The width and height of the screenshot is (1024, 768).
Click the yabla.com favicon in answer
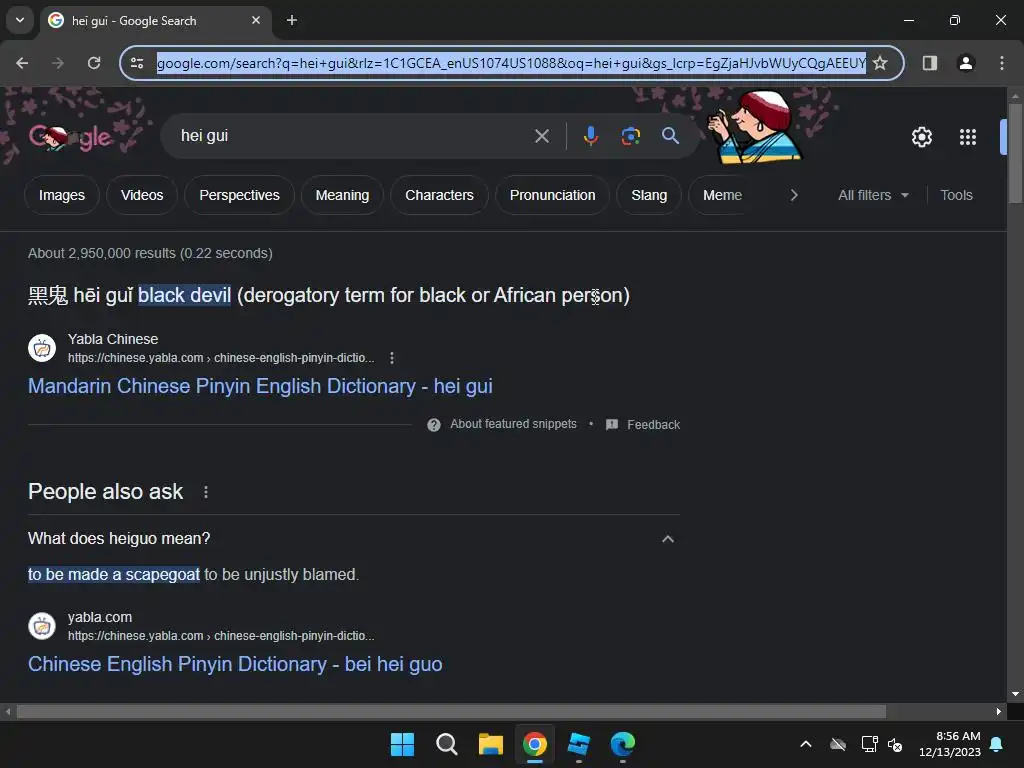42,626
